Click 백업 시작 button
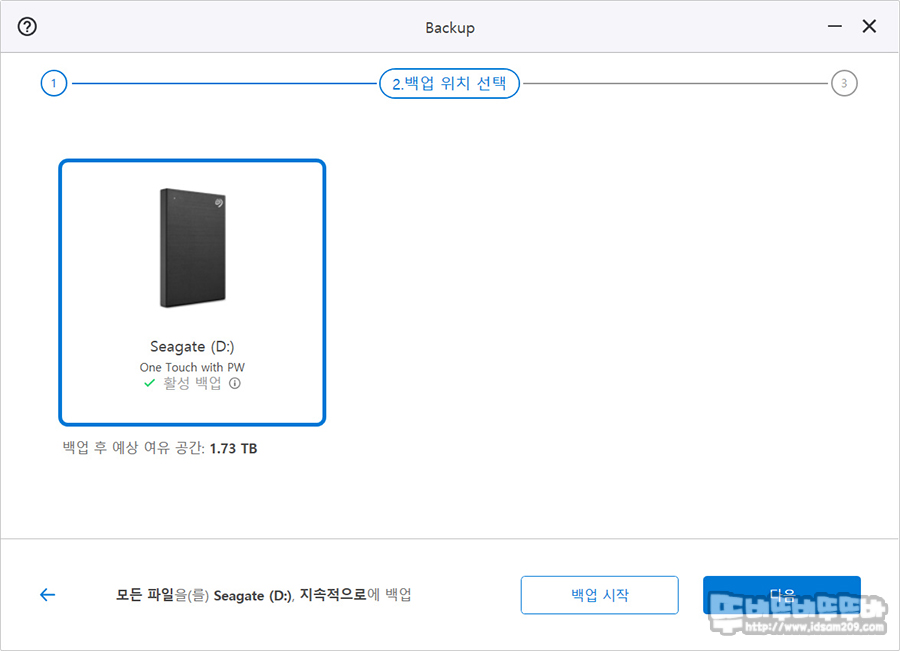900x651 pixels. click(x=600, y=595)
